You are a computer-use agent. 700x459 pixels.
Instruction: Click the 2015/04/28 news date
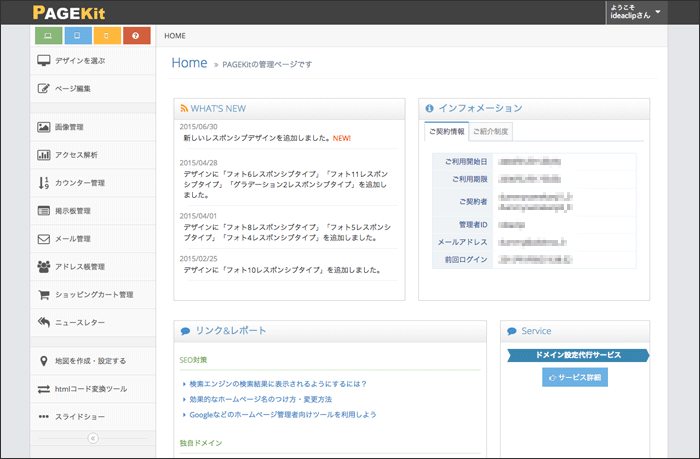pos(198,163)
